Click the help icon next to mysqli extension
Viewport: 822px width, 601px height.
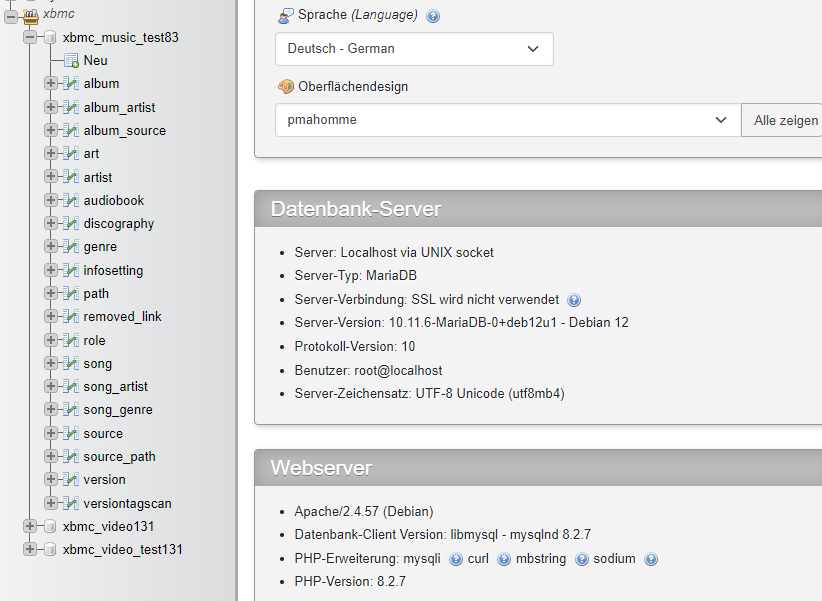point(456,560)
